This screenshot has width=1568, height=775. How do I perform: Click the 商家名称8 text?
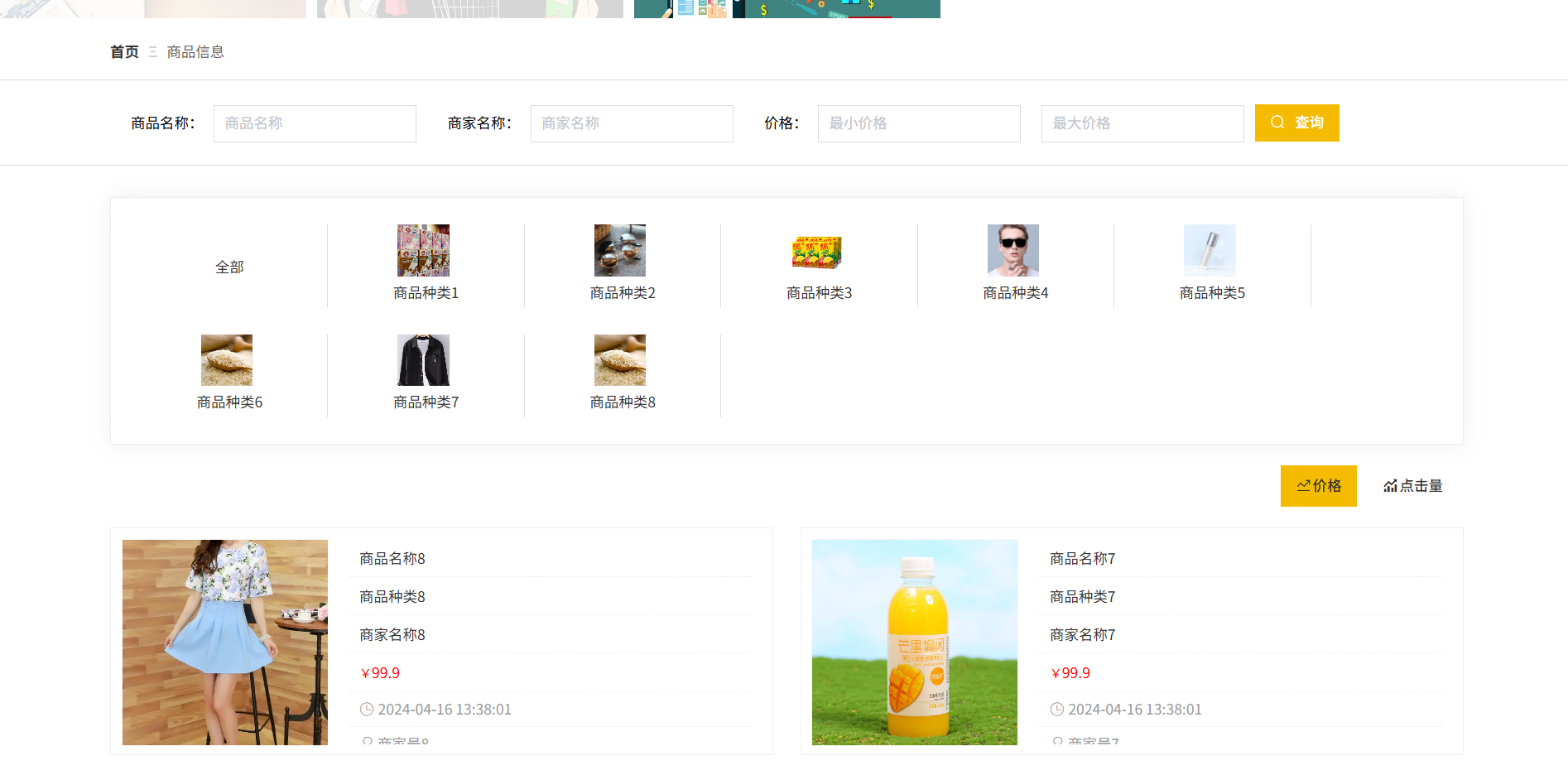pyautogui.click(x=392, y=635)
